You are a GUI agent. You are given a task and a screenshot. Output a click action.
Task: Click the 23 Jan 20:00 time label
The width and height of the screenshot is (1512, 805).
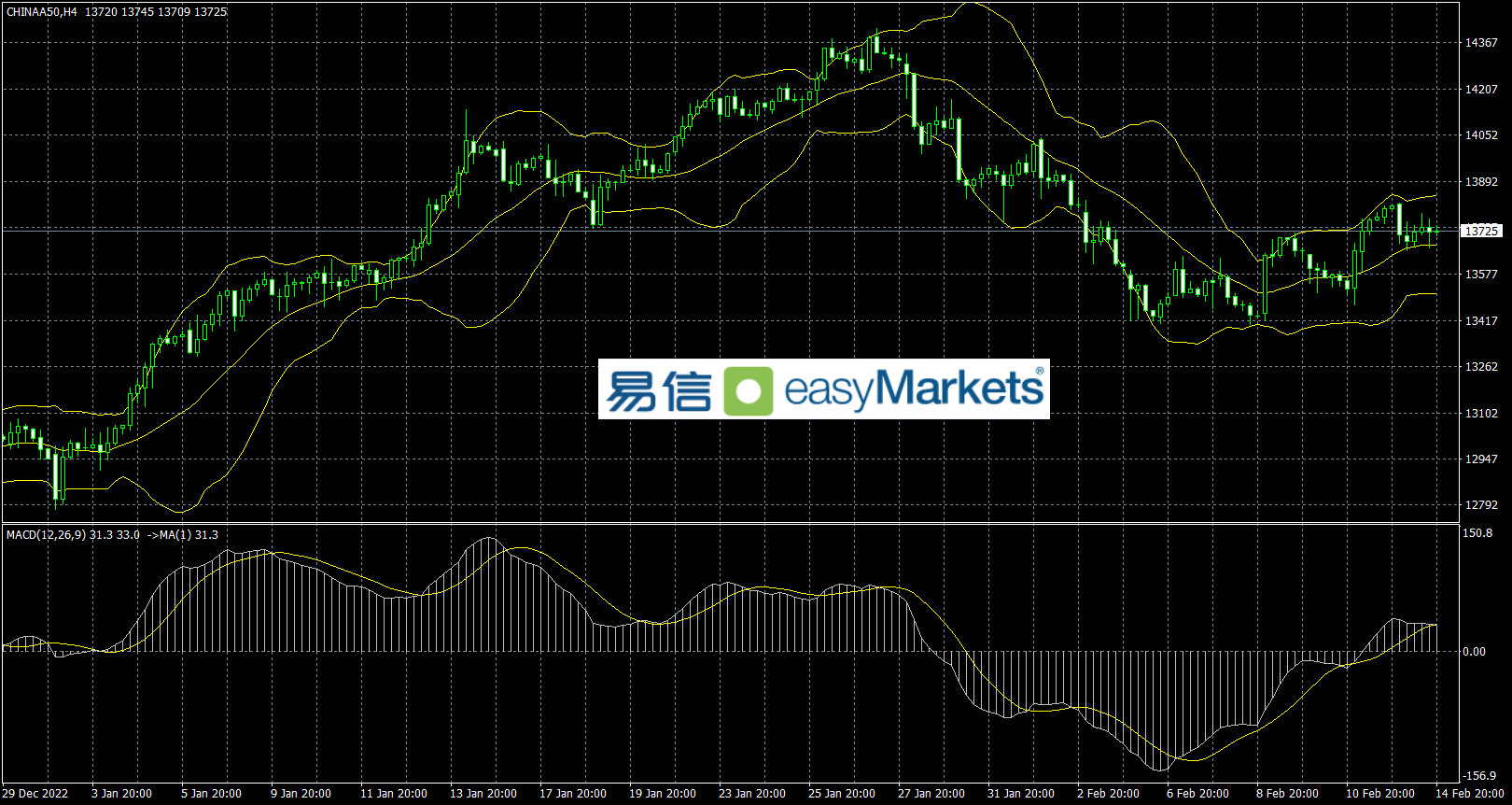point(752,794)
